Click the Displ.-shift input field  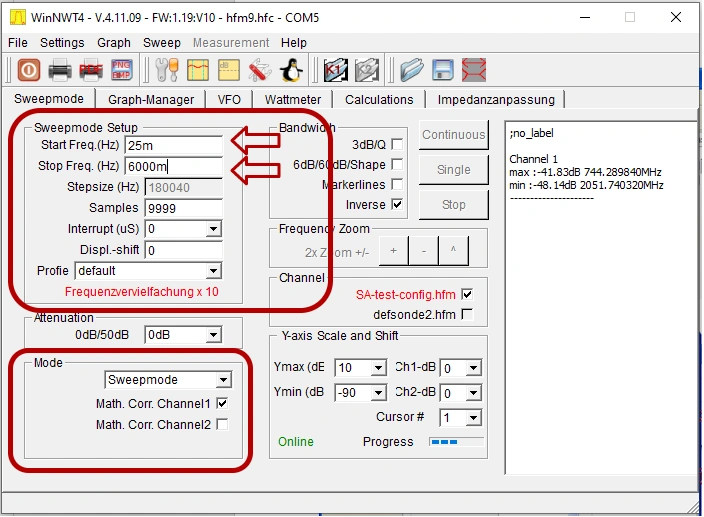pos(184,250)
